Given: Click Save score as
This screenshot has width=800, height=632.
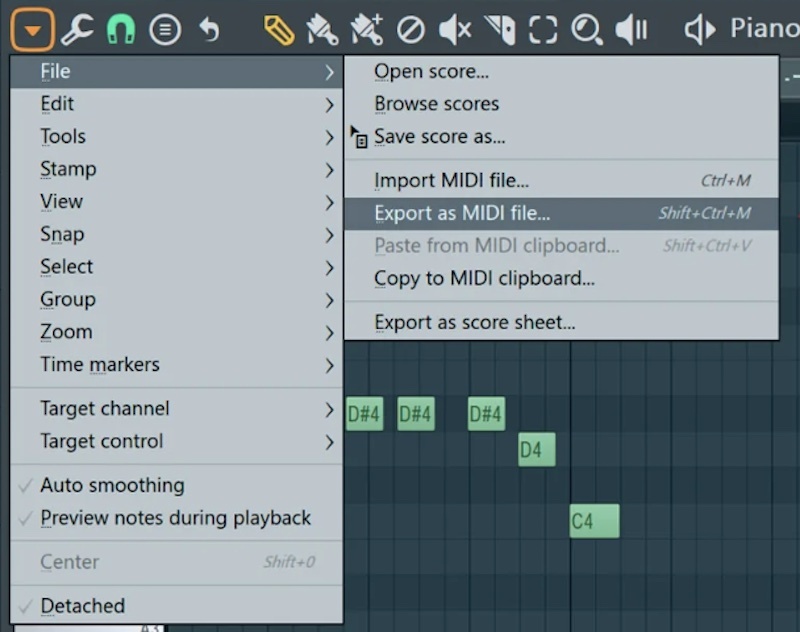Looking at the screenshot, I should coord(439,137).
